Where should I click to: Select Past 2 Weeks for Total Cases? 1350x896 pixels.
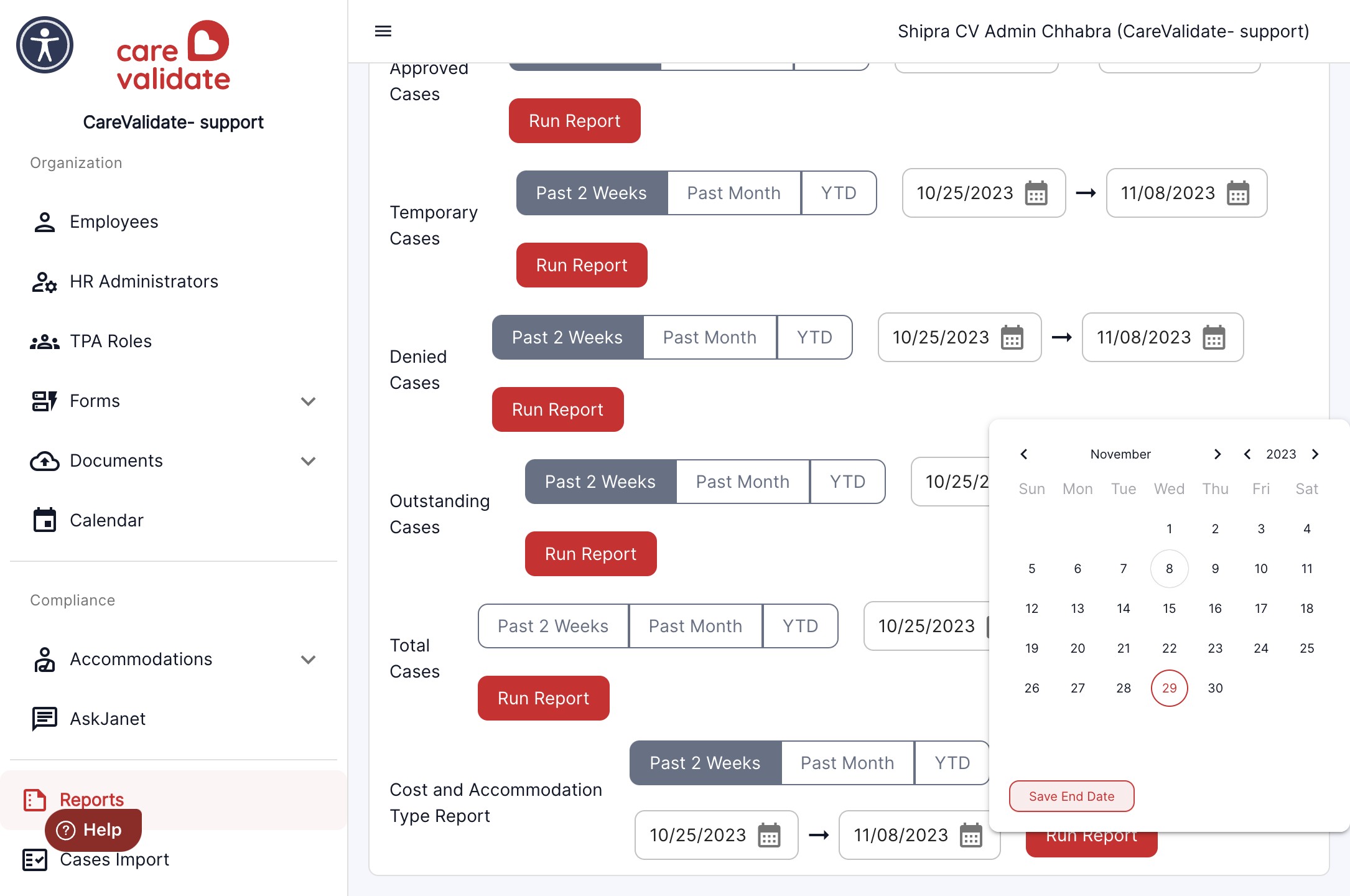pos(553,626)
